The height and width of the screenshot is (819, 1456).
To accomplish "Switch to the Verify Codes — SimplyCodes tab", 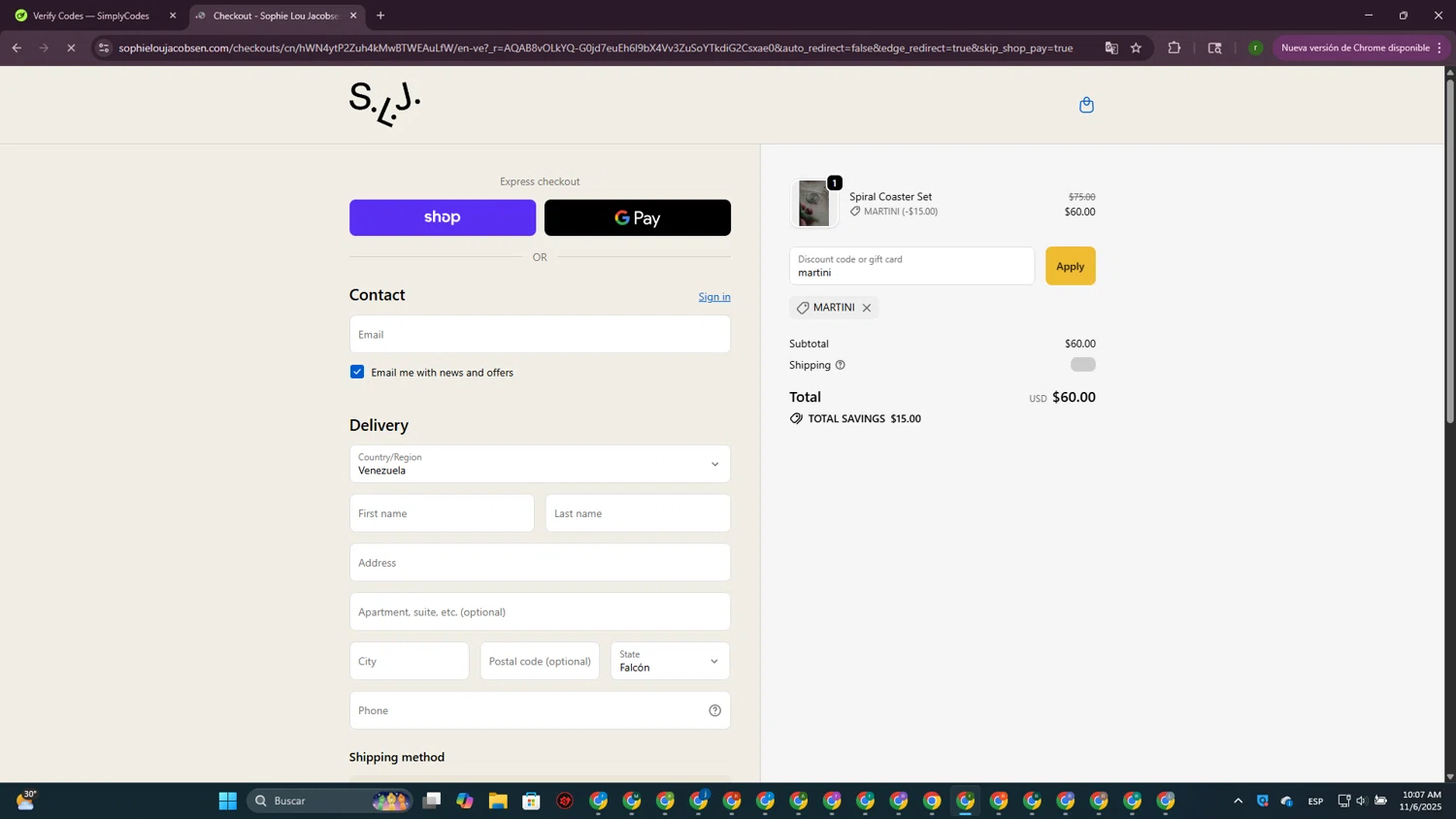I will (x=91, y=16).
